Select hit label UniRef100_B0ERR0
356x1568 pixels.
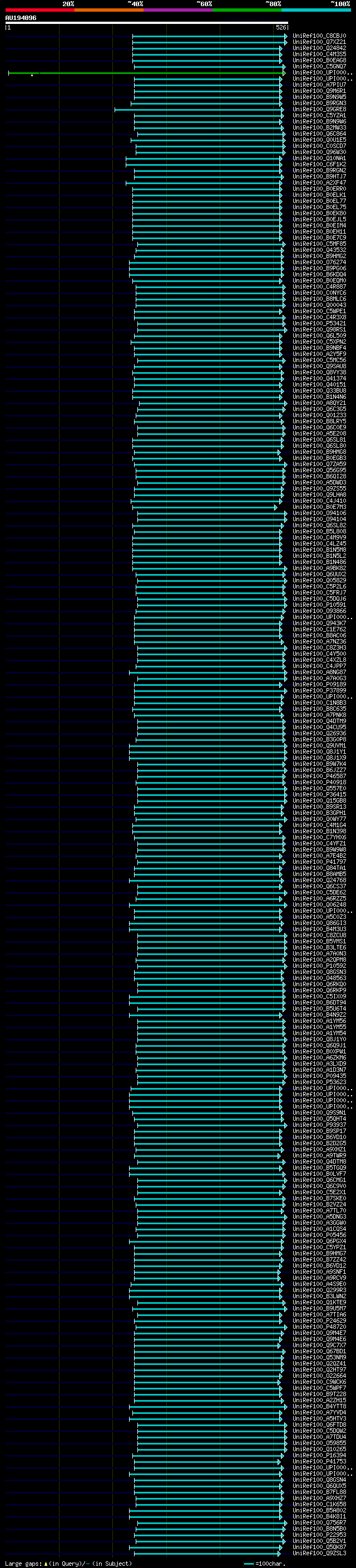(319, 189)
